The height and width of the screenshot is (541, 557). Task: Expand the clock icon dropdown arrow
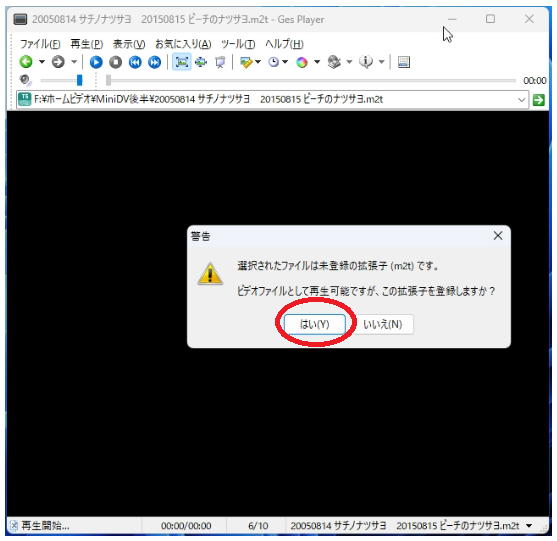click(285, 62)
